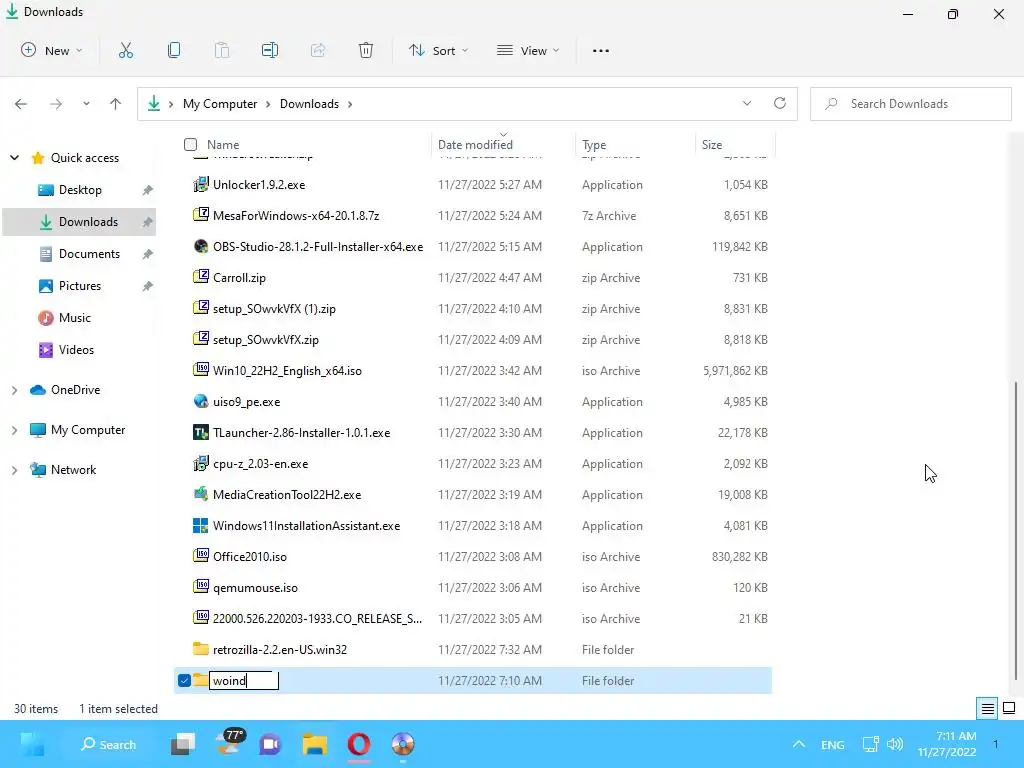Click the file list vertical scrollbar

pyautogui.click(x=1016, y=529)
